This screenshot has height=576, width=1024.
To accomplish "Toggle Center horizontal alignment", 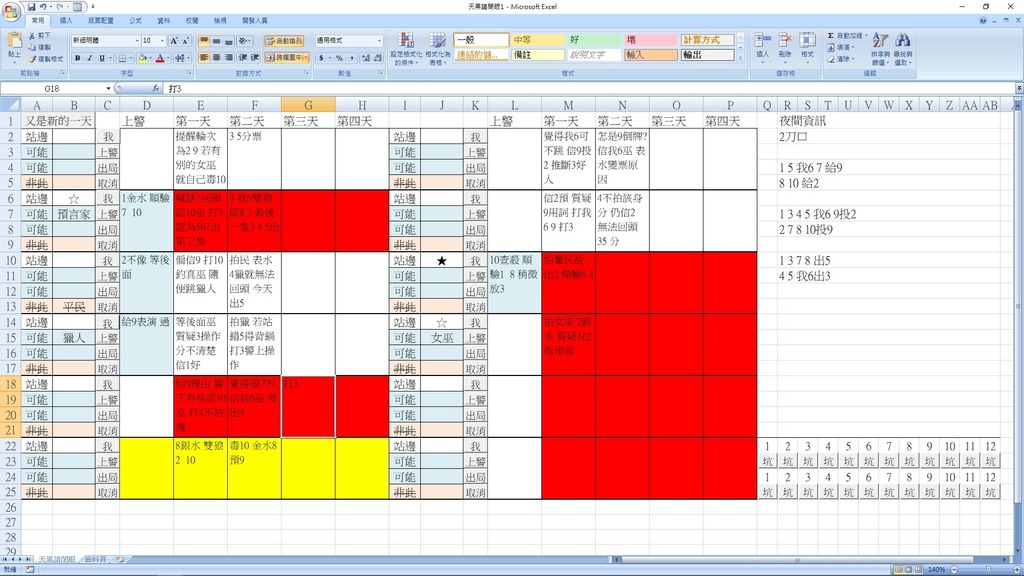I will point(216,57).
